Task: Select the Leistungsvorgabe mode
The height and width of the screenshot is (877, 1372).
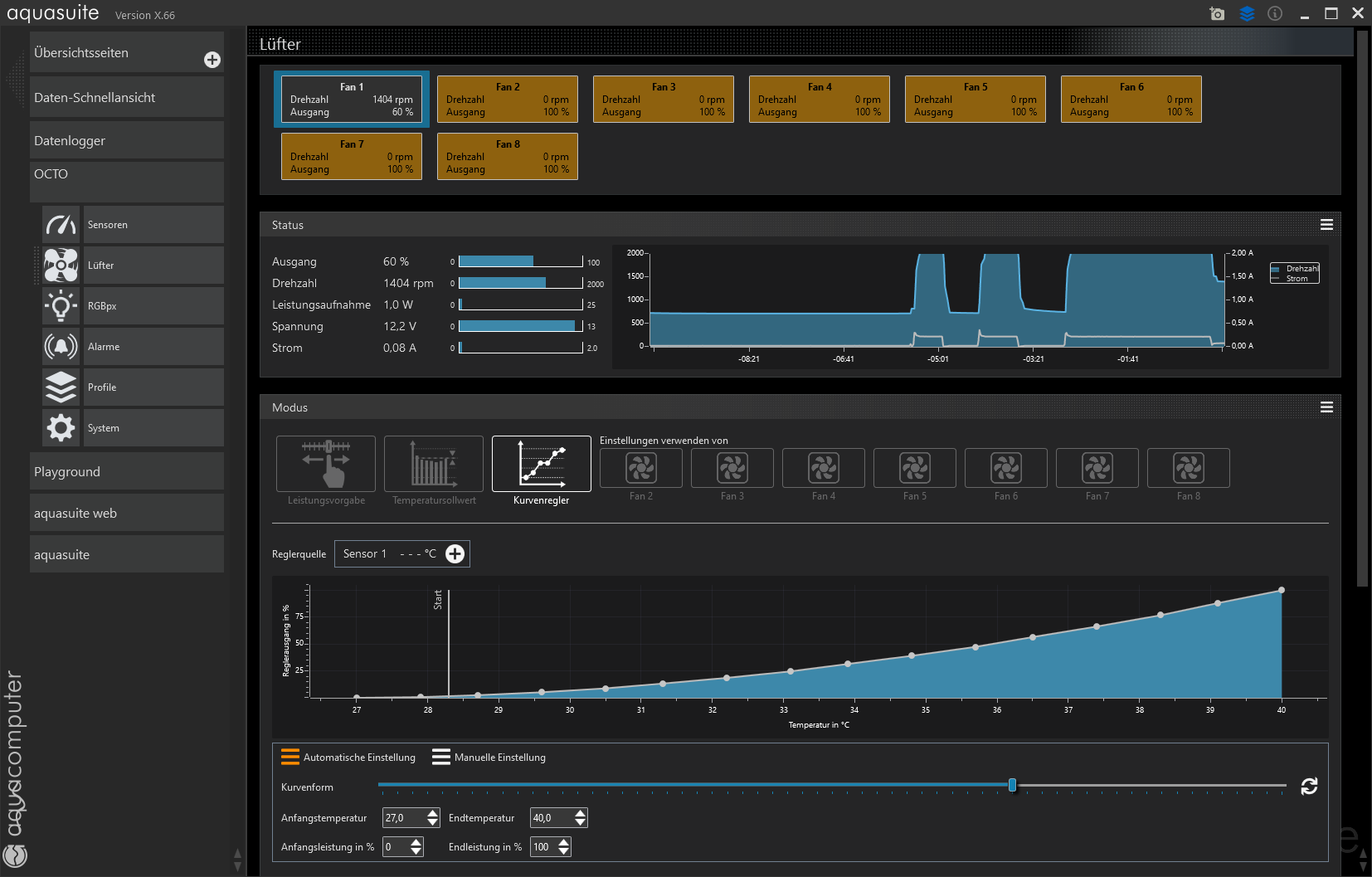Action: click(326, 465)
